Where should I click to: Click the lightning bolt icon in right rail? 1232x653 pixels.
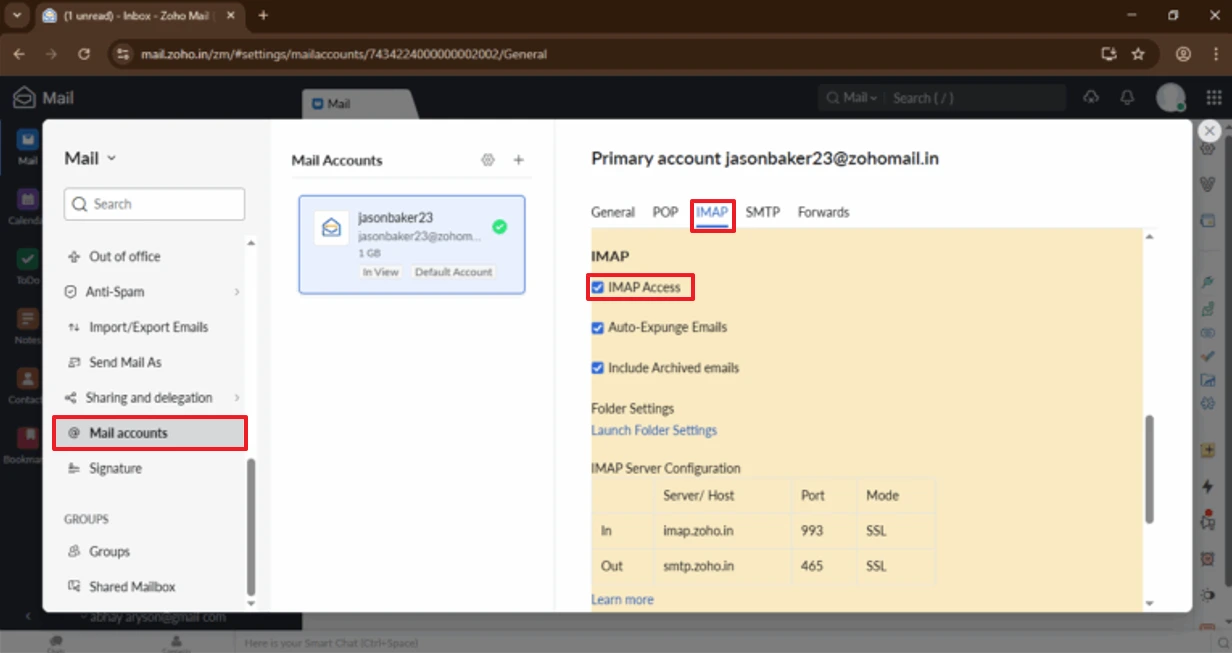pyautogui.click(x=1208, y=486)
